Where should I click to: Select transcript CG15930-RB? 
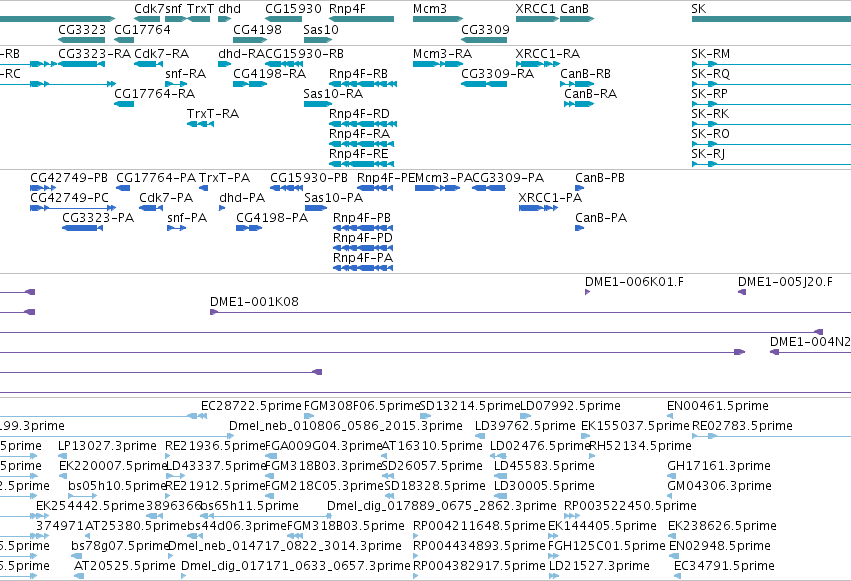304,54
